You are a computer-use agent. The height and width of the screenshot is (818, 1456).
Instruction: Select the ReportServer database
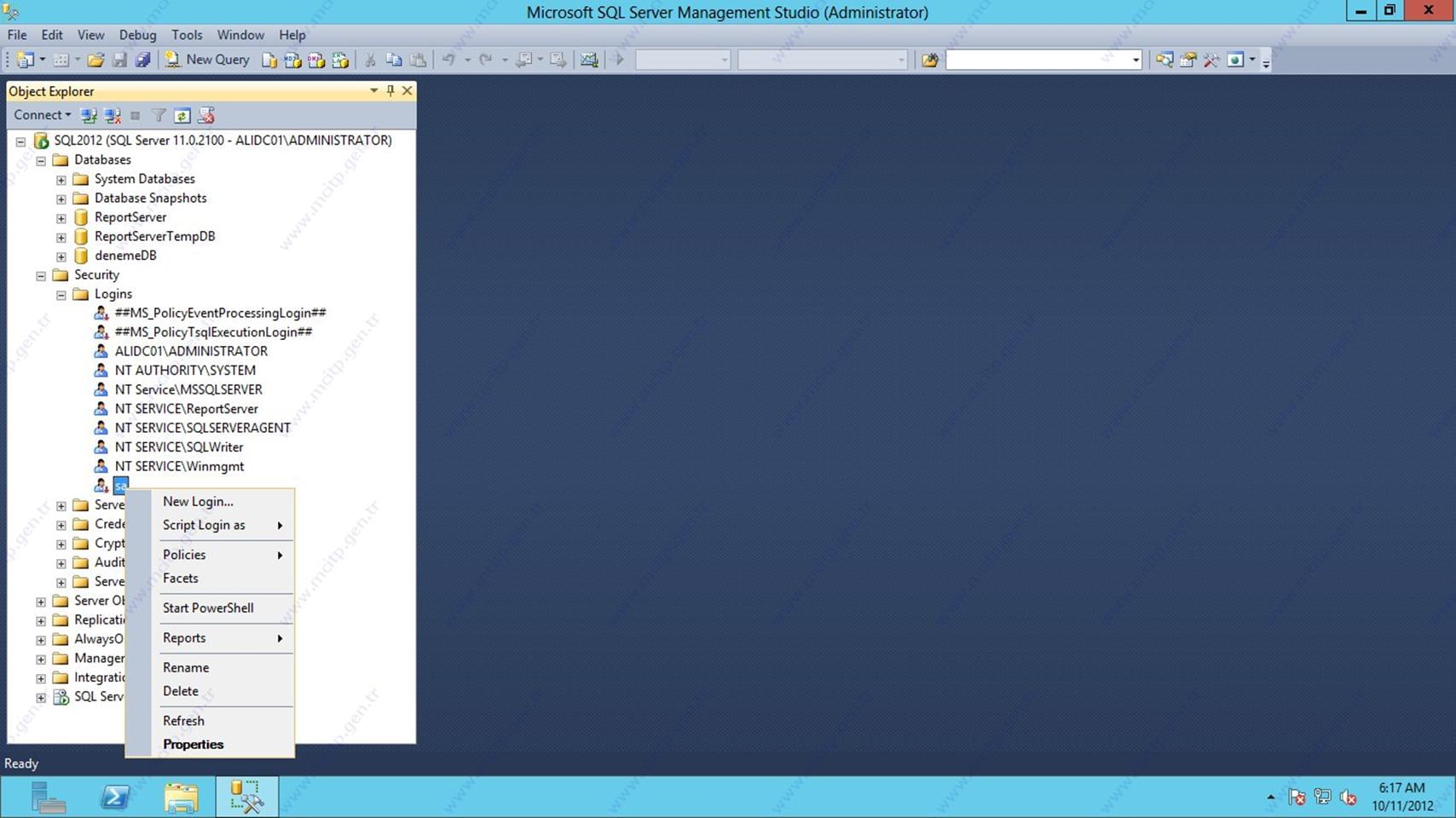click(130, 217)
